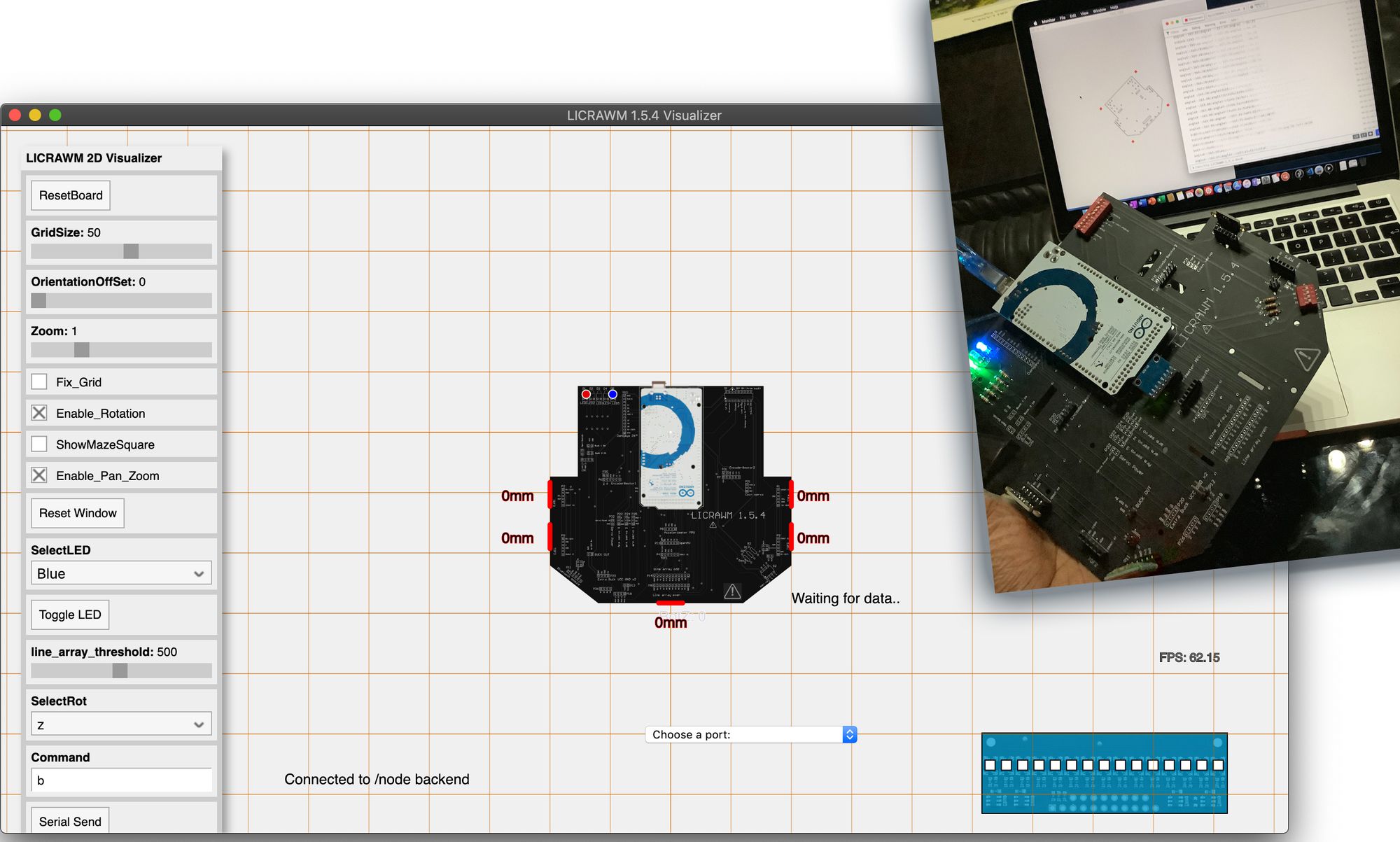This screenshot has width=1400, height=842.
Task: Click the warning triangle icon on the board graphic
Action: click(x=732, y=591)
